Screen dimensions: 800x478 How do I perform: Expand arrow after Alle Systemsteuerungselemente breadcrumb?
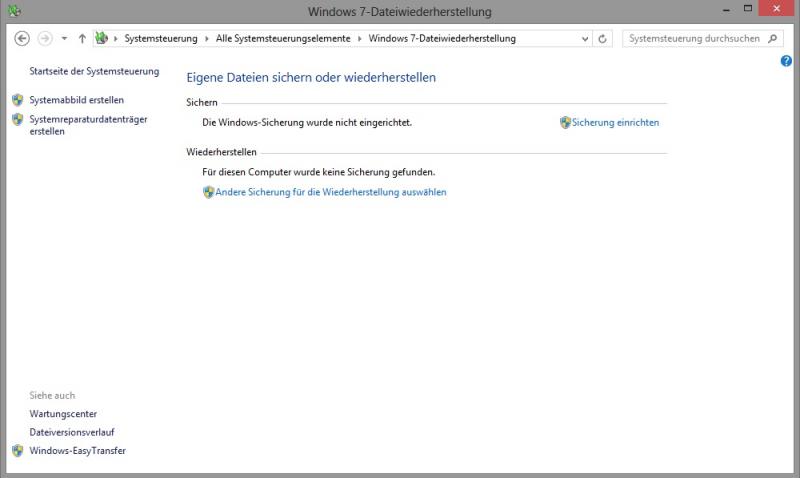coord(359,38)
